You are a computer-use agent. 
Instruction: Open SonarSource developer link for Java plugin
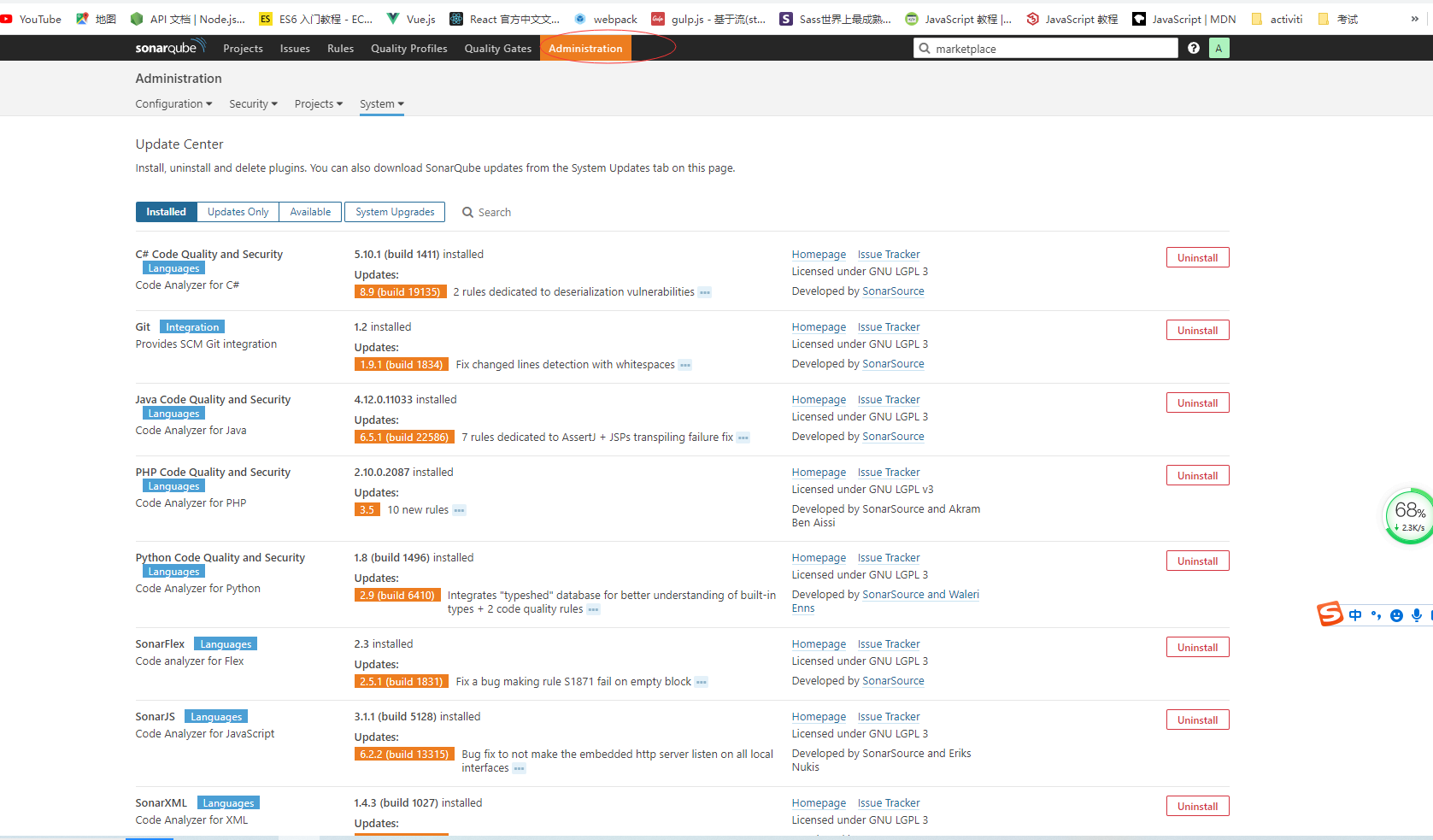click(x=893, y=437)
